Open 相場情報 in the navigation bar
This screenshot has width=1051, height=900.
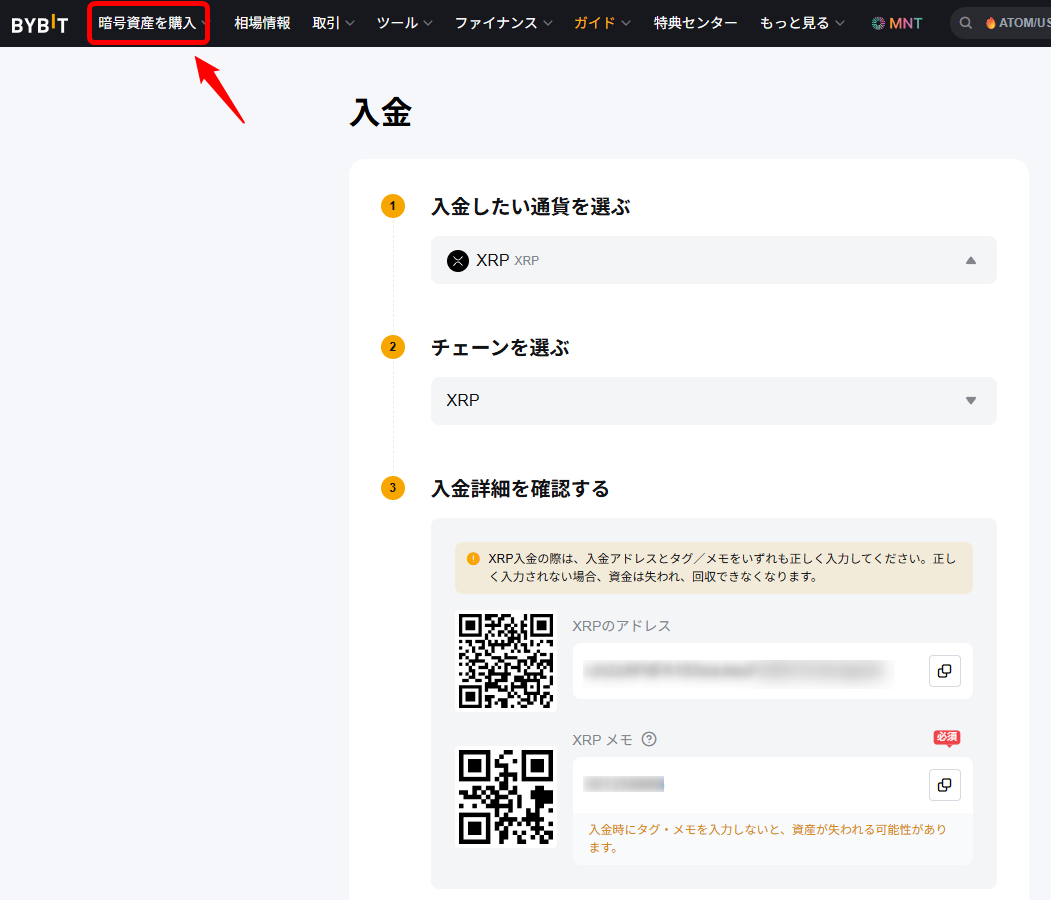(x=262, y=23)
